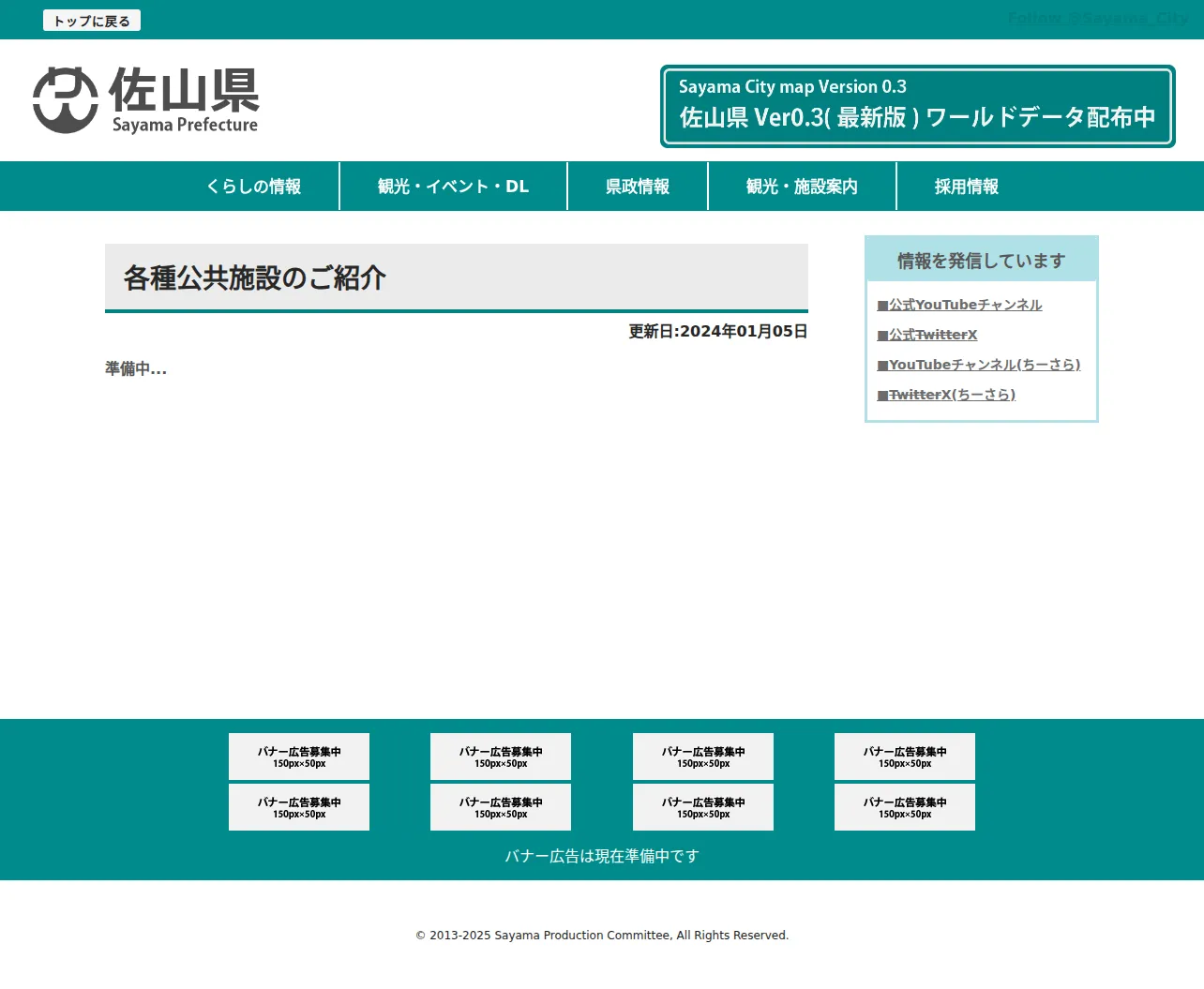Viewport: 1204px width, 989px height.
Task: Click the 準備中... text
Action: (136, 368)
